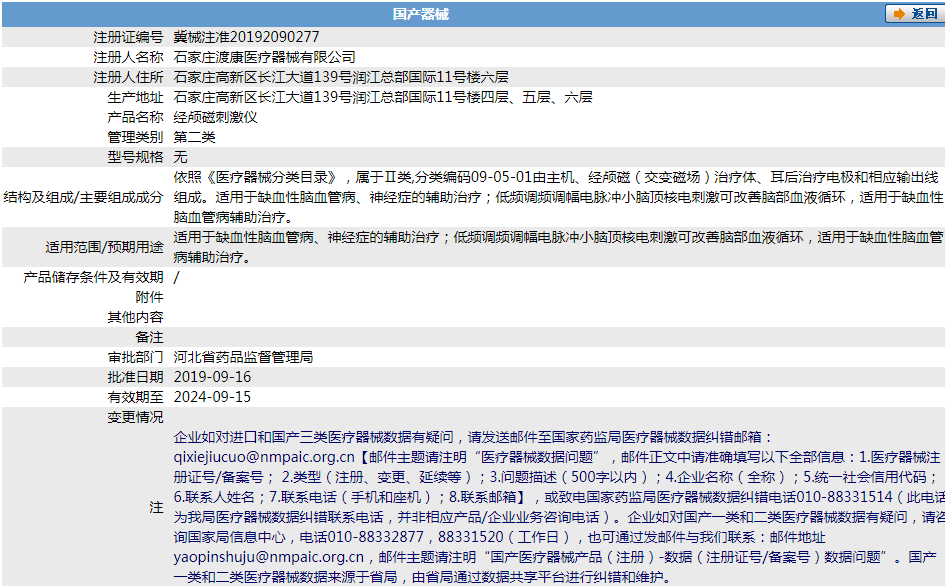Click registrant address ending in 11号楼六层

tap(341, 77)
